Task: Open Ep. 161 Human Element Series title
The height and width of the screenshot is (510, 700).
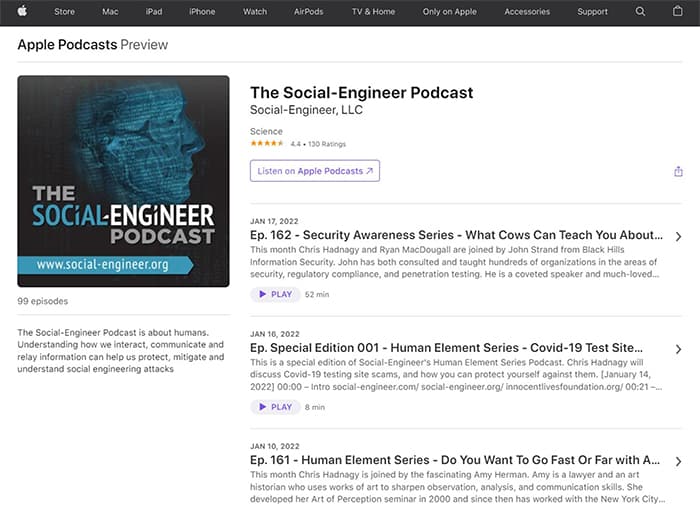Action: (x=455, y=460)
